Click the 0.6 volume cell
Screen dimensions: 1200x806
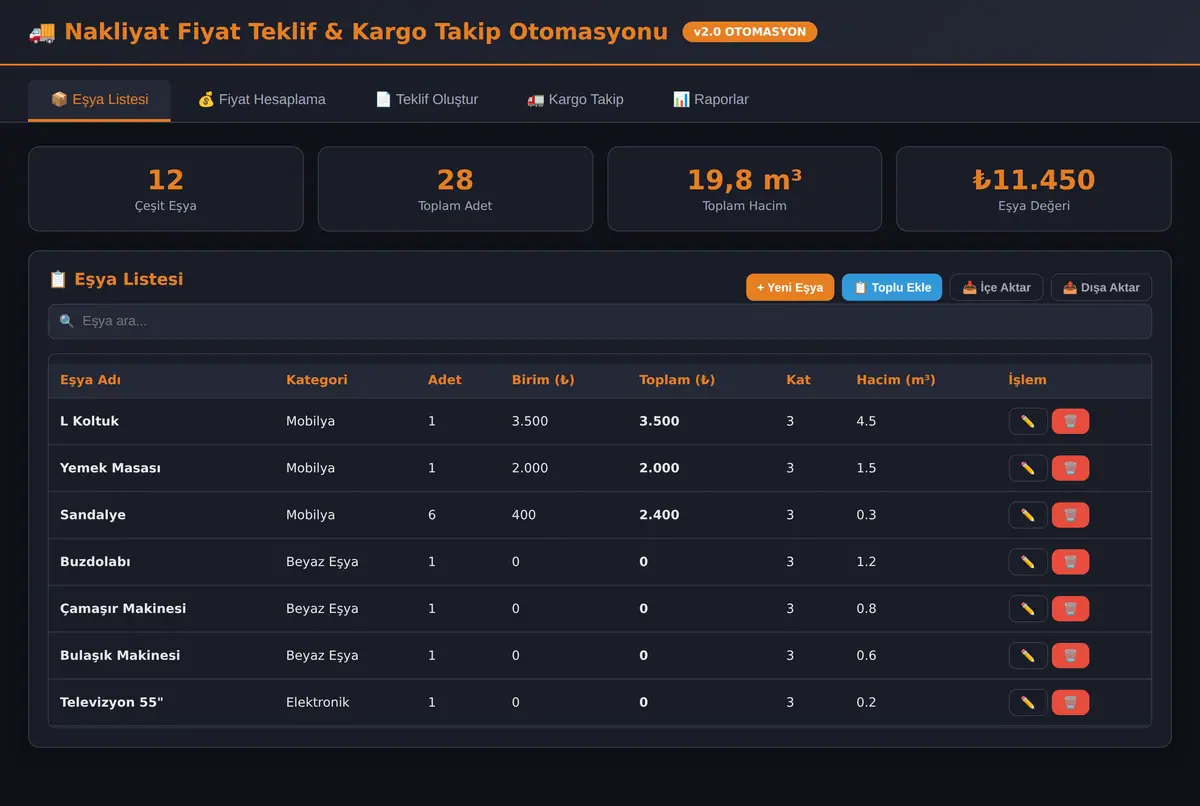[866, 655]
